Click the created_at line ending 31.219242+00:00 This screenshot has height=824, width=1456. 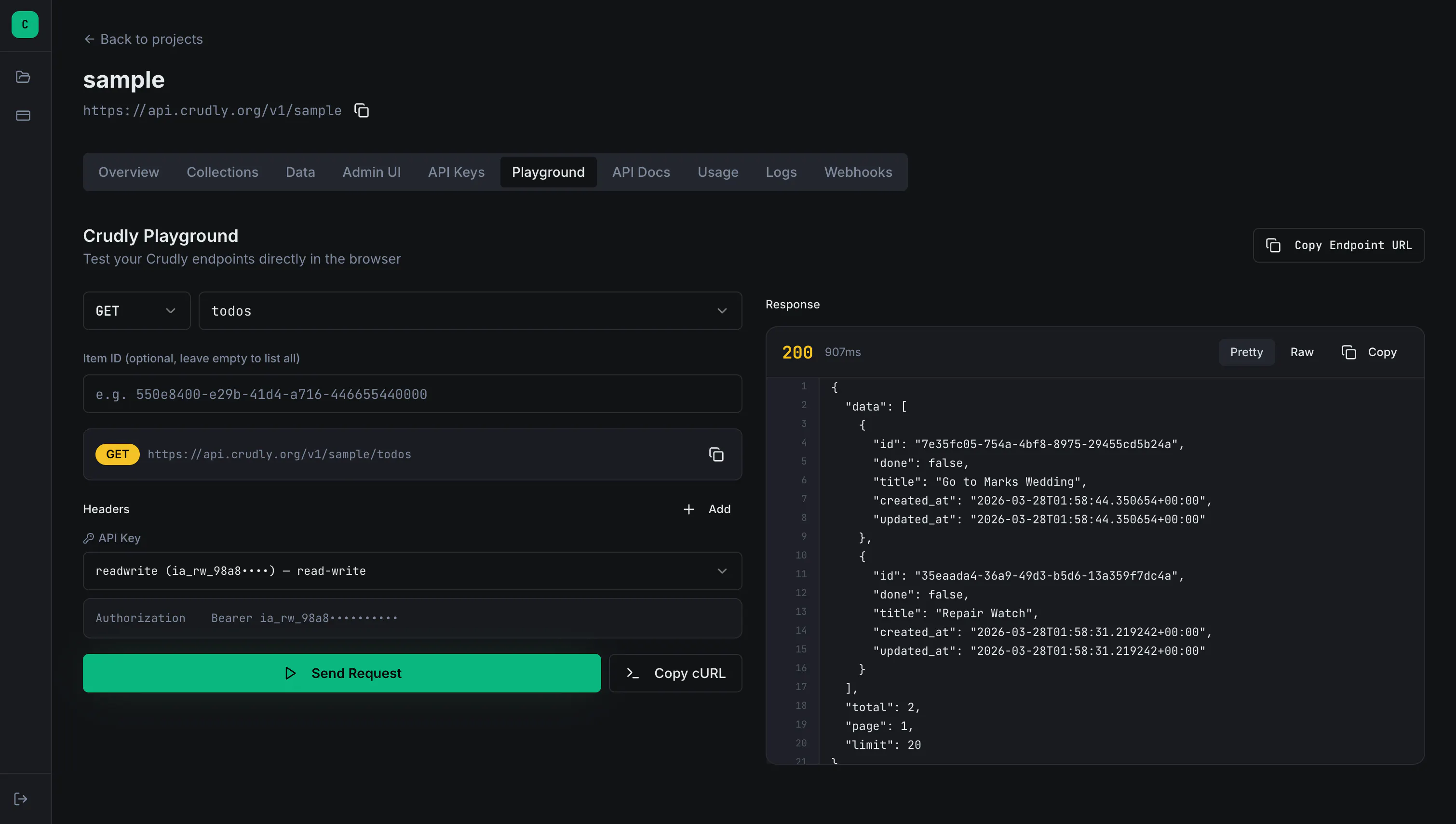click(1042, 632)
